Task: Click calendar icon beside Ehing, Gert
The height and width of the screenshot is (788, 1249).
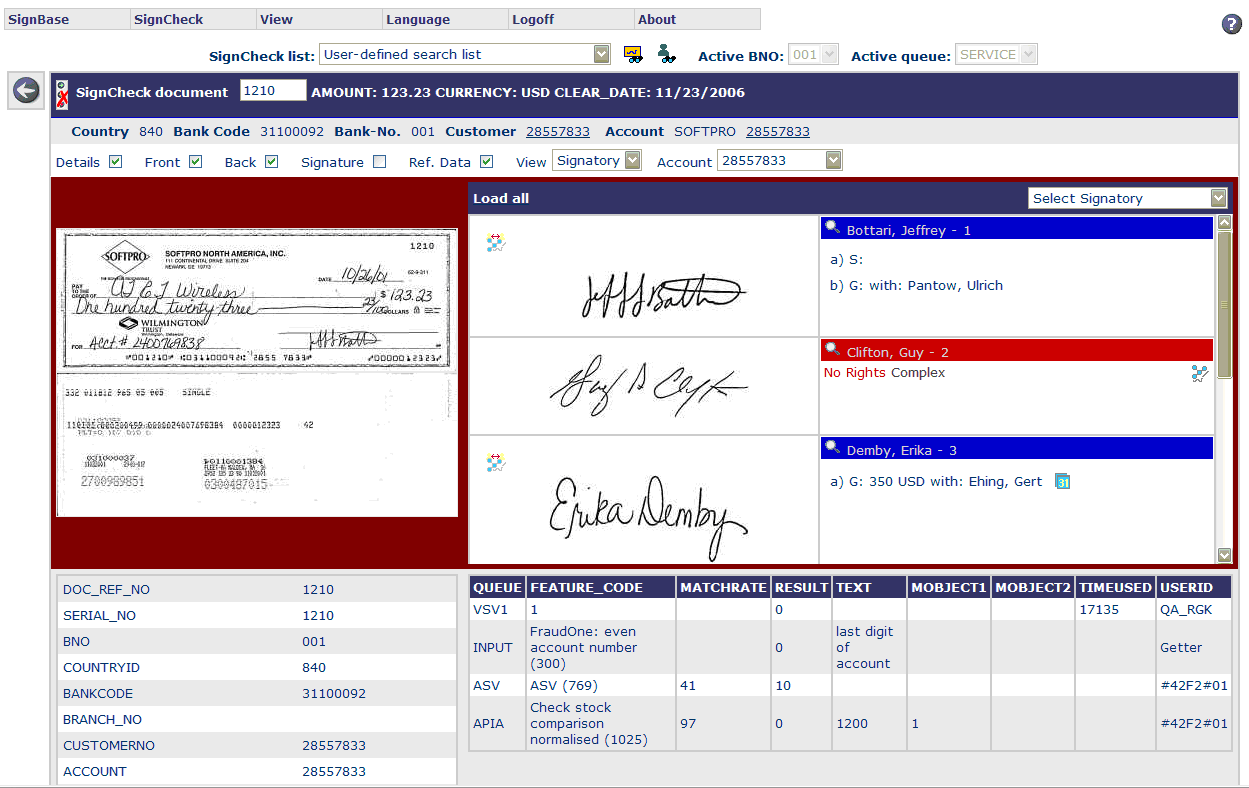Action: coord(1063,482)
